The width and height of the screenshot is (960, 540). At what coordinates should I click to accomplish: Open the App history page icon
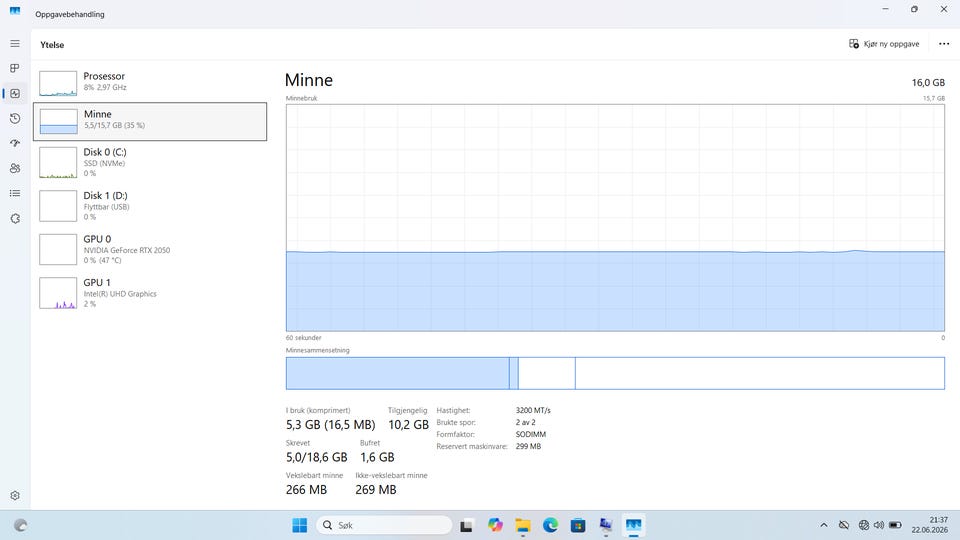[x=15, y=118]
